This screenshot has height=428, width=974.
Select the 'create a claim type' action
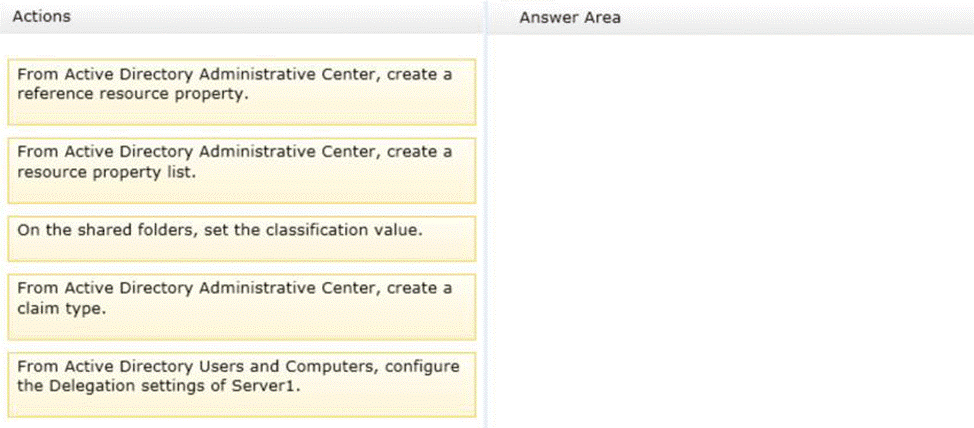pyautogui.click(x=241, y=305)
